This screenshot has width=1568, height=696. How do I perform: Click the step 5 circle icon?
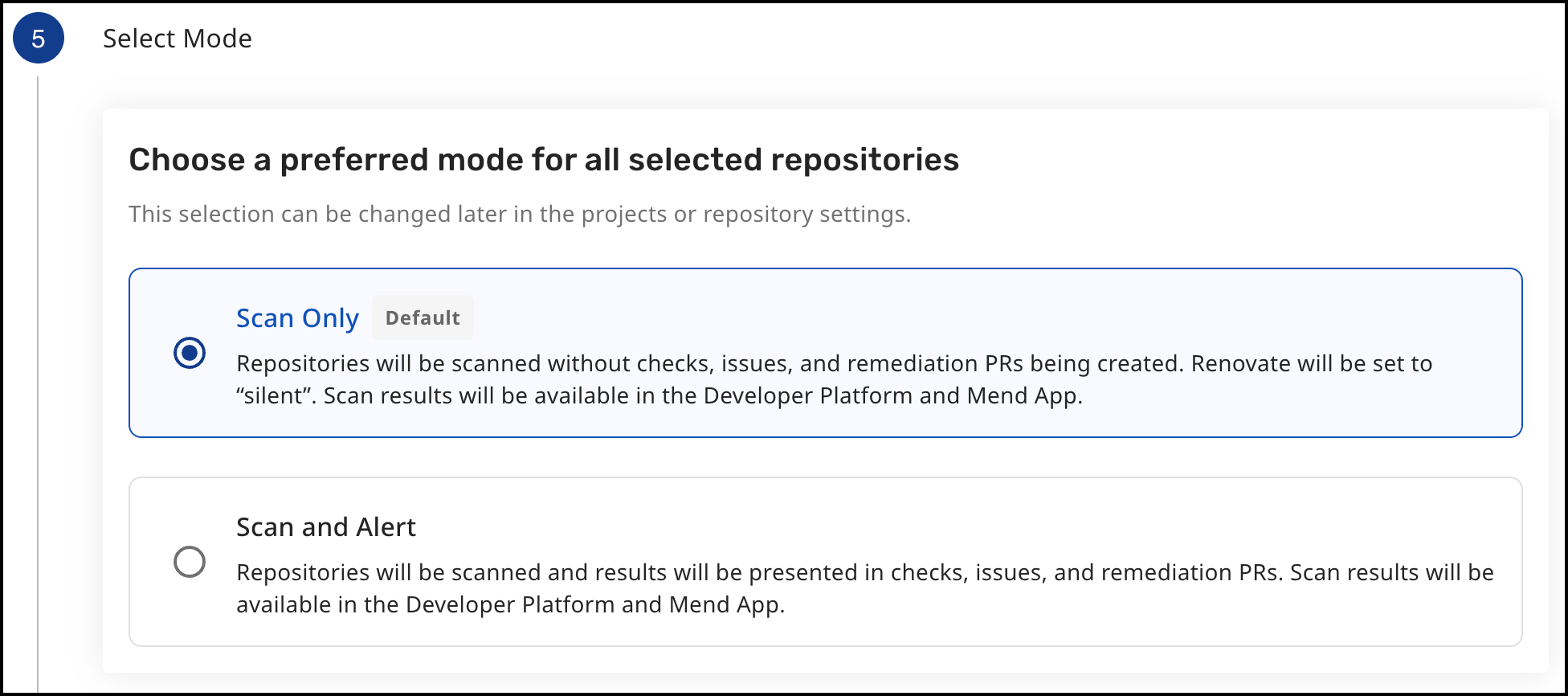(39, 39)
